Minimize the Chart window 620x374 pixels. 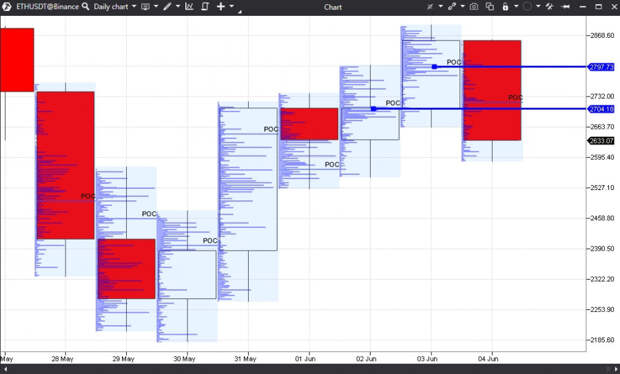pyautogui.click(x=582, y=7)
